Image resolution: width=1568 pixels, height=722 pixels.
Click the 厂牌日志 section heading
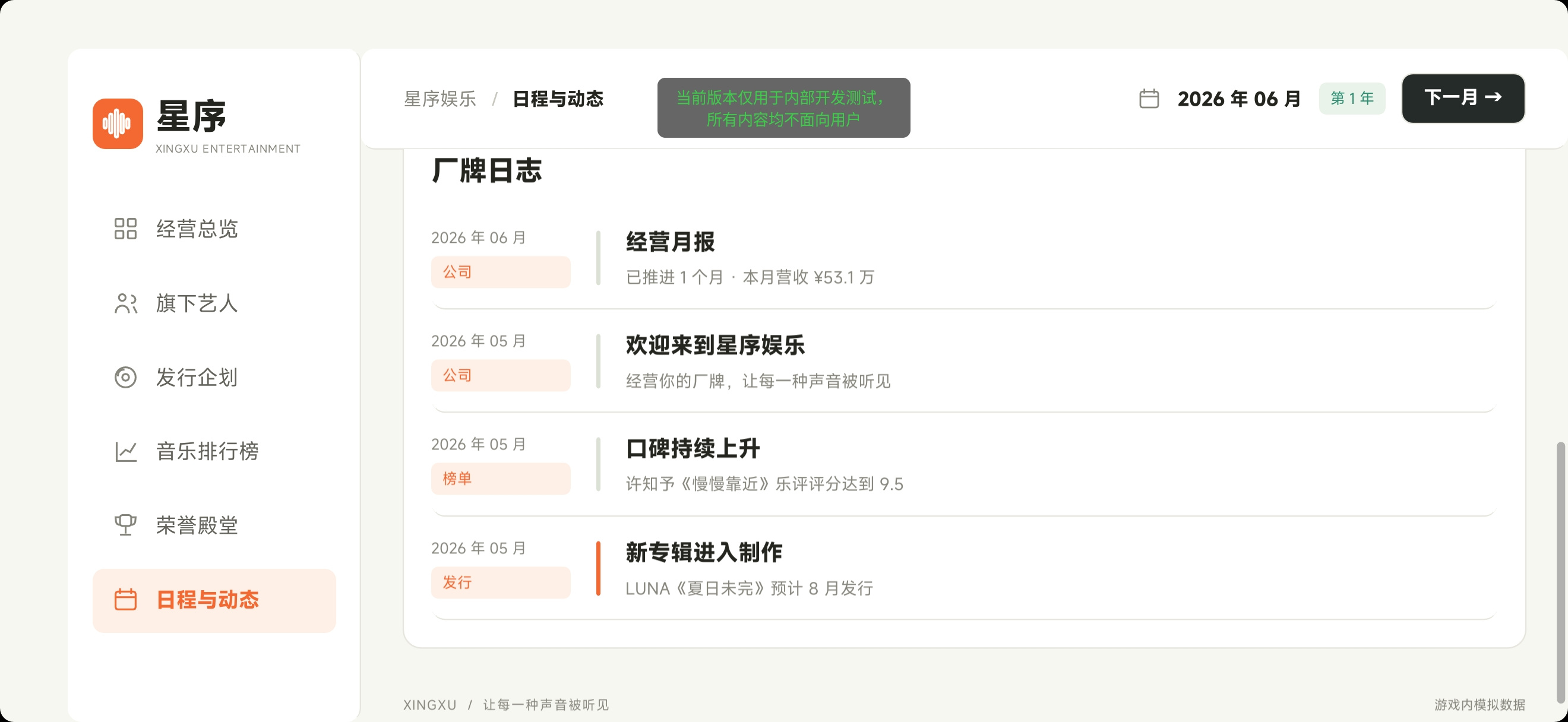[x=486, y=170]
